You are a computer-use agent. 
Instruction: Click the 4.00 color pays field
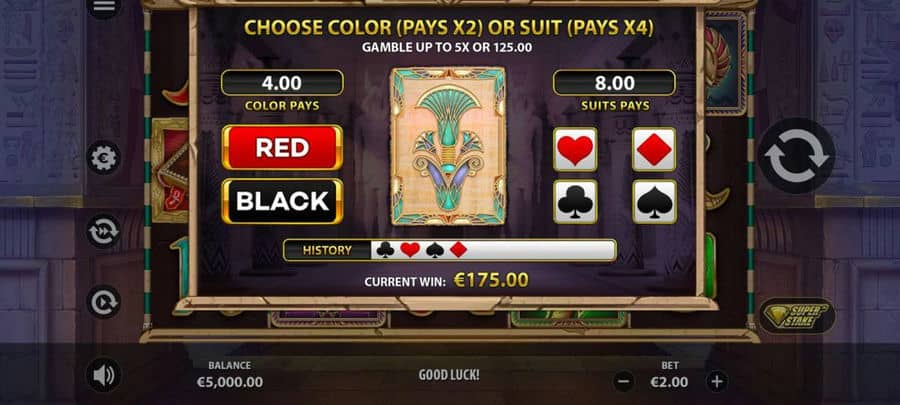[x=282, y=83]
